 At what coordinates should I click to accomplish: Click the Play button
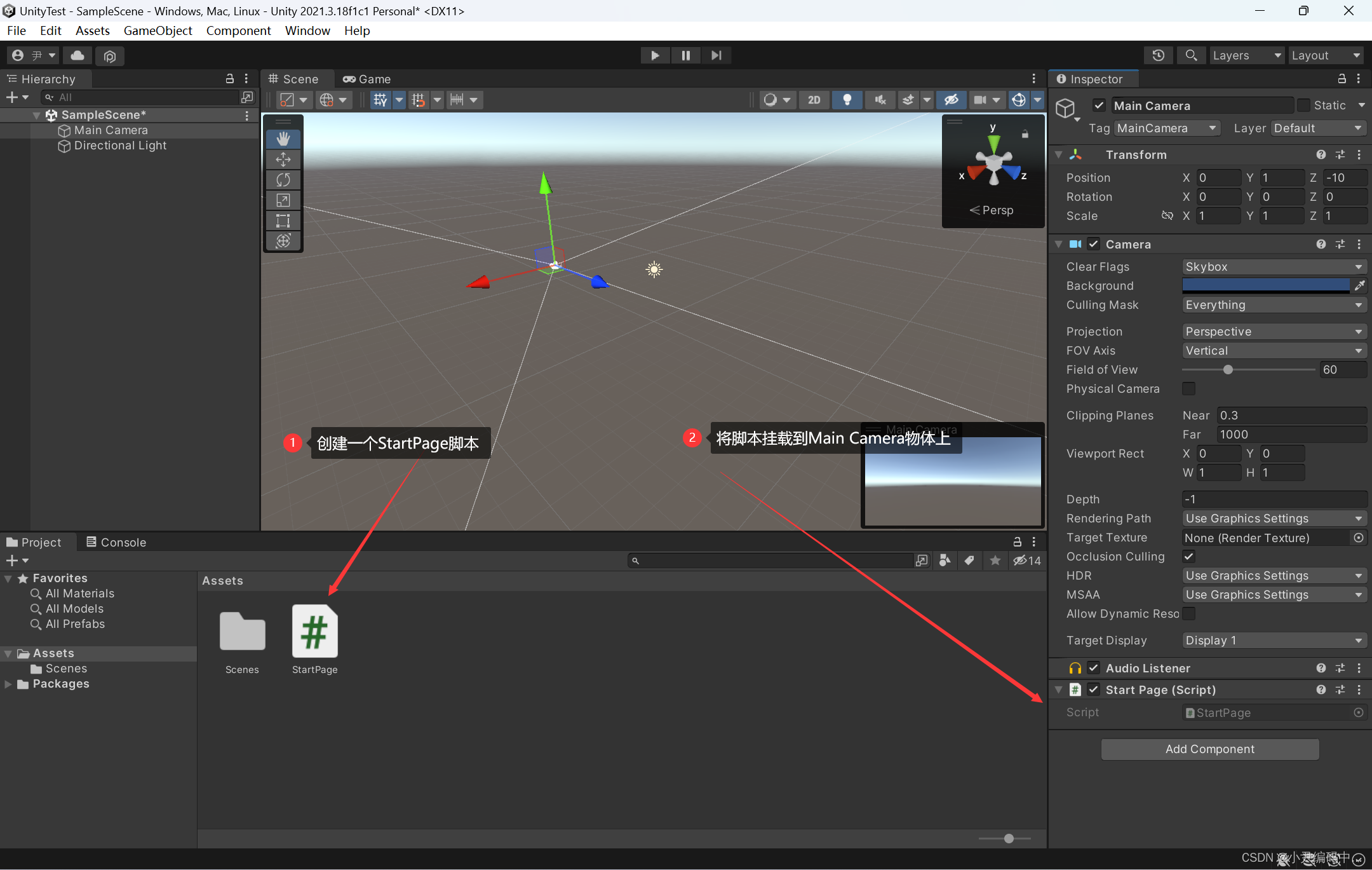[655, 55]
